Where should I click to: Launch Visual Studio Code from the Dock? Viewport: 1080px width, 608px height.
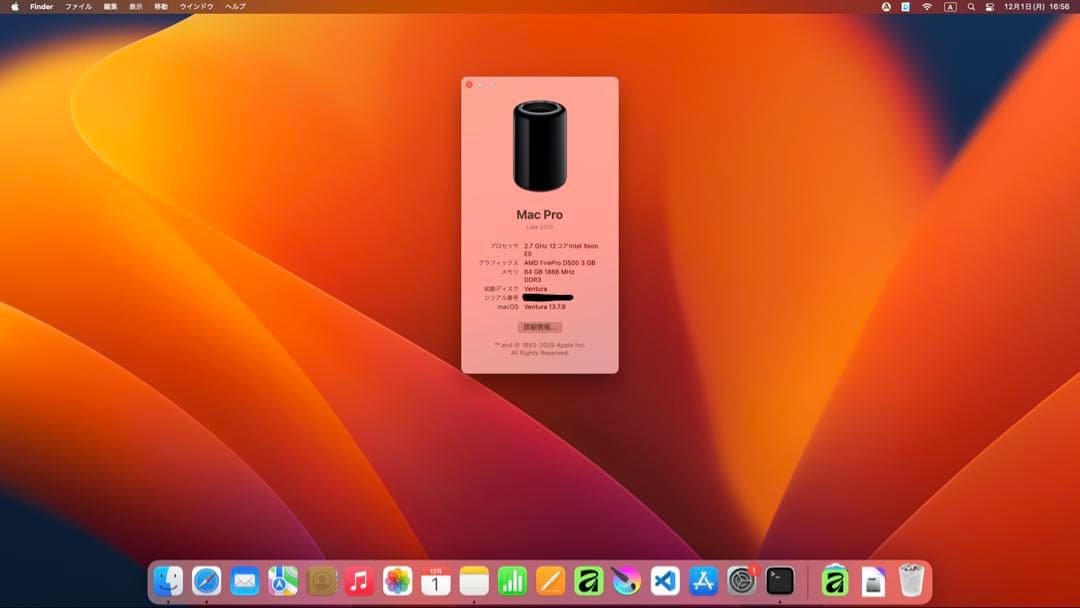tap(663, 578)
